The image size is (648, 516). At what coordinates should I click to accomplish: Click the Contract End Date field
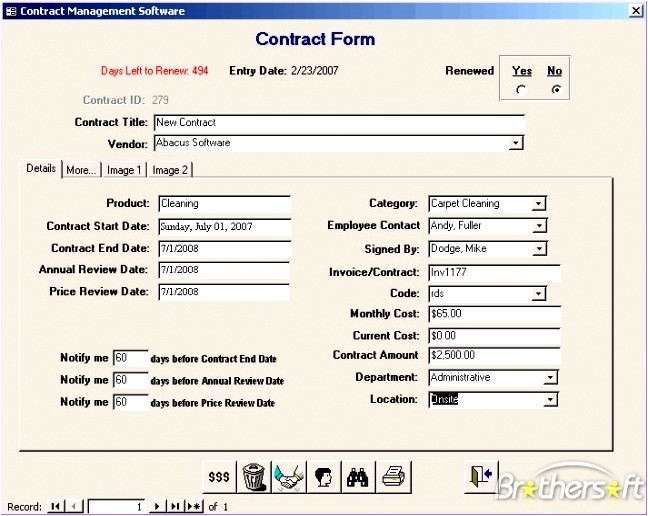point(225,249)
